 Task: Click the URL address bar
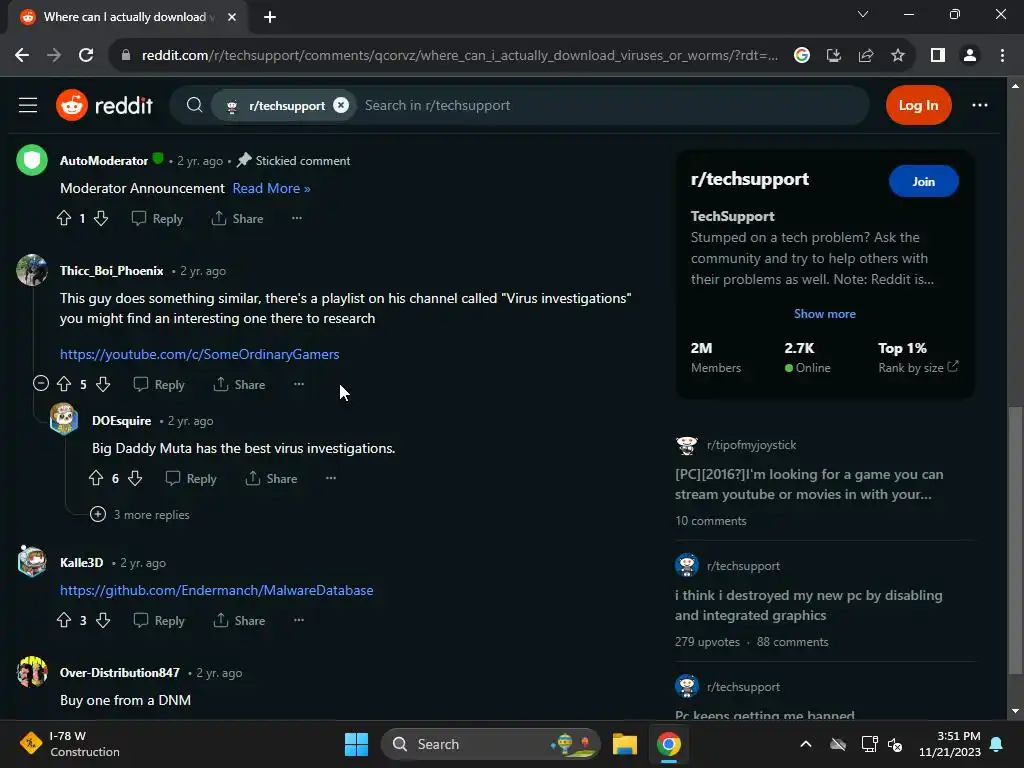click(x=459, y=55)
